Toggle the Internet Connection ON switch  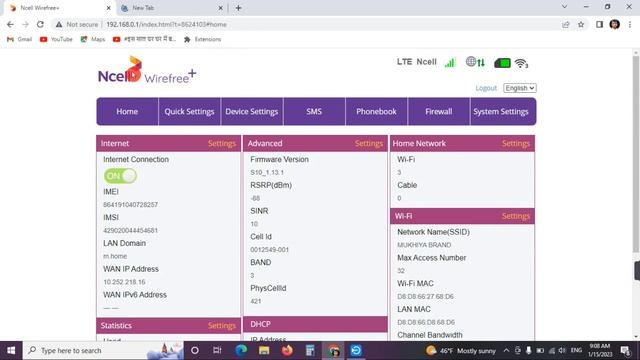pyautogui.click(x=120, y=176)
